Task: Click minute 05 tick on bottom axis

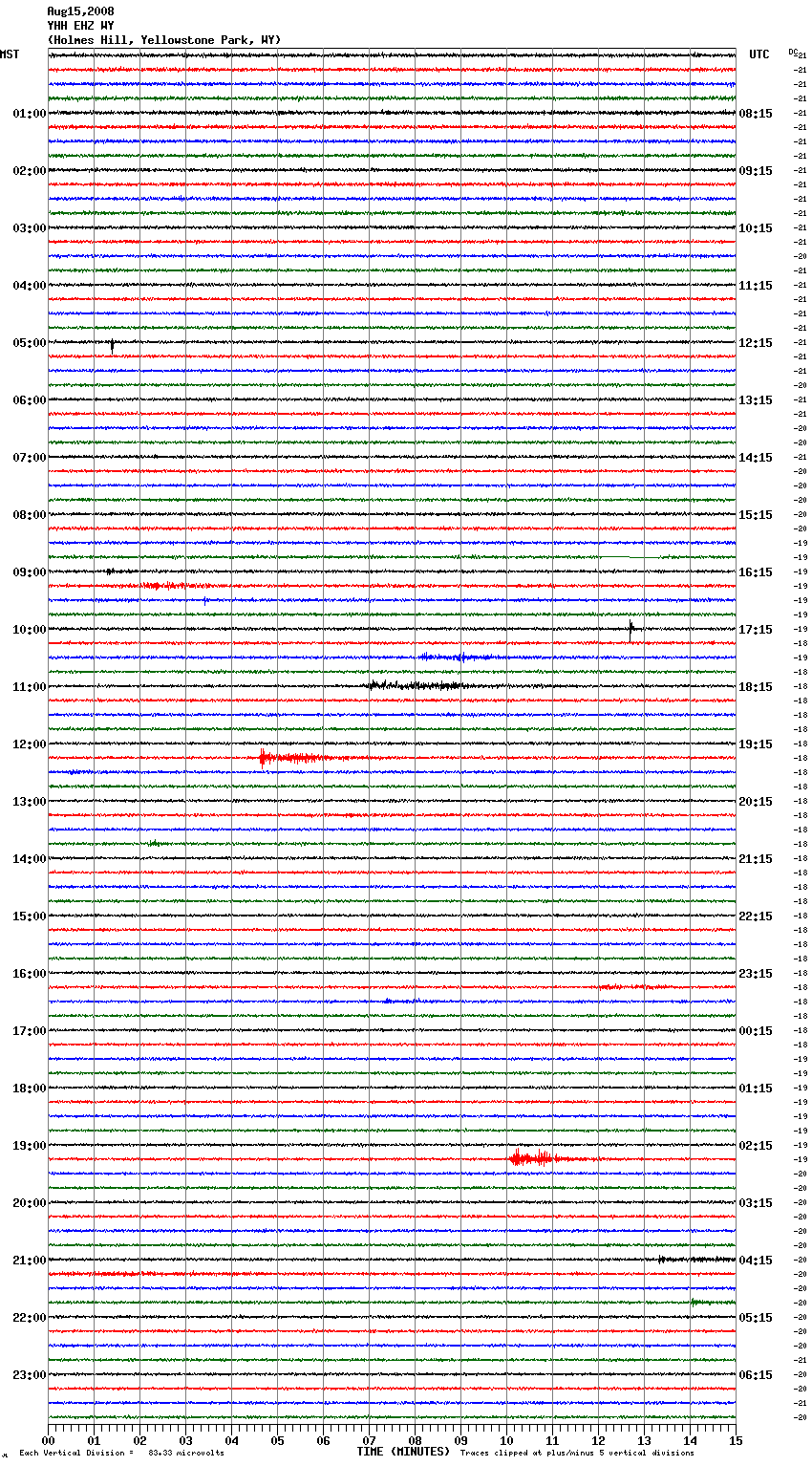Action: tap(277, 1440)
